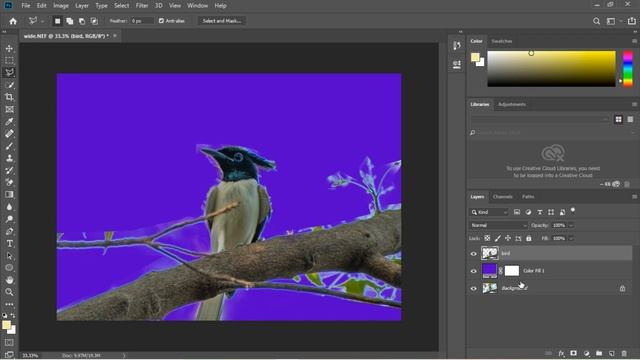The width and height of the screenshot is (640, 360).
Task: Open the layer filter Kind dropdown
Action: point(489,212)
